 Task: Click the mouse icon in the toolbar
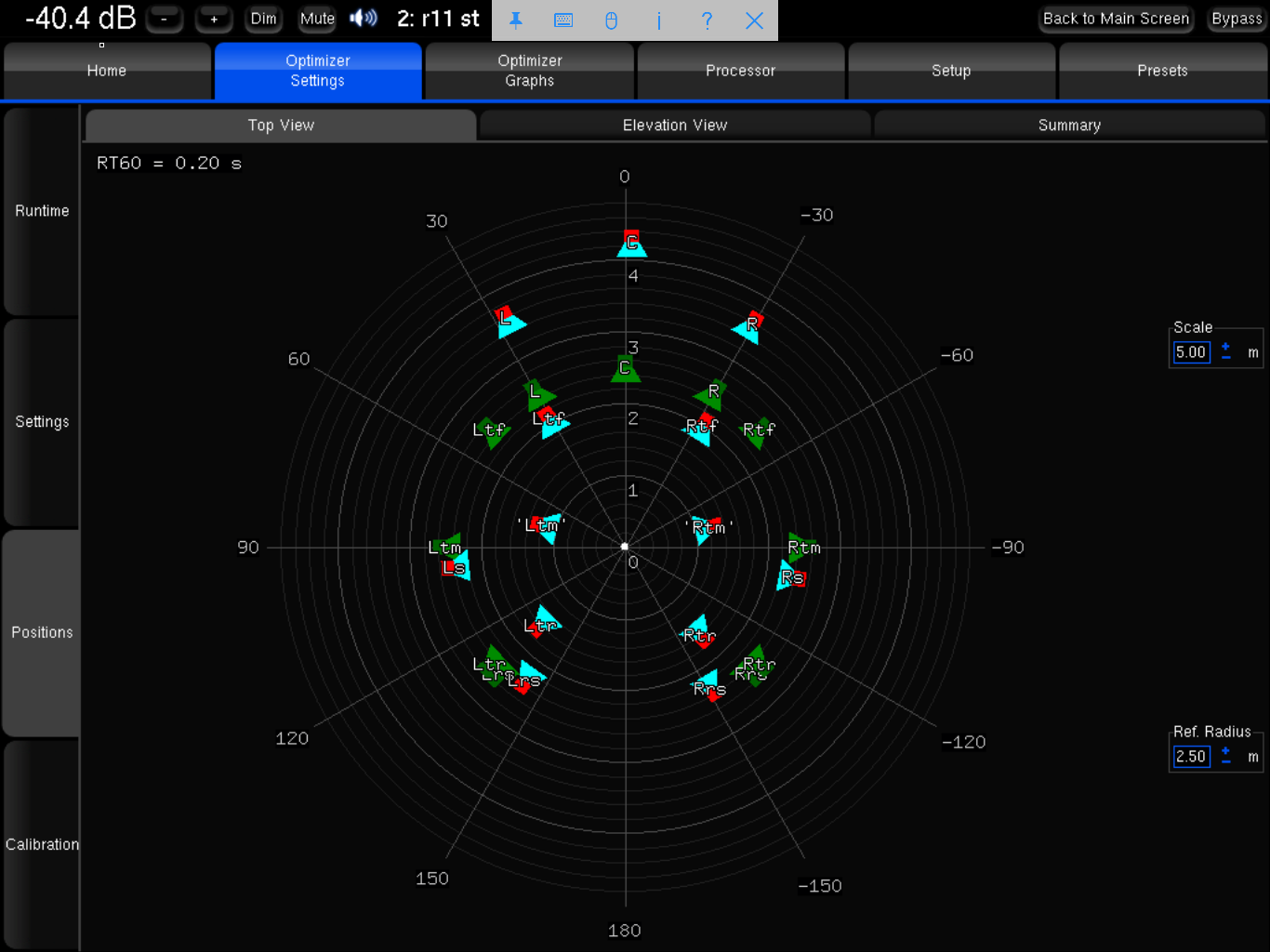pos(611,20)
